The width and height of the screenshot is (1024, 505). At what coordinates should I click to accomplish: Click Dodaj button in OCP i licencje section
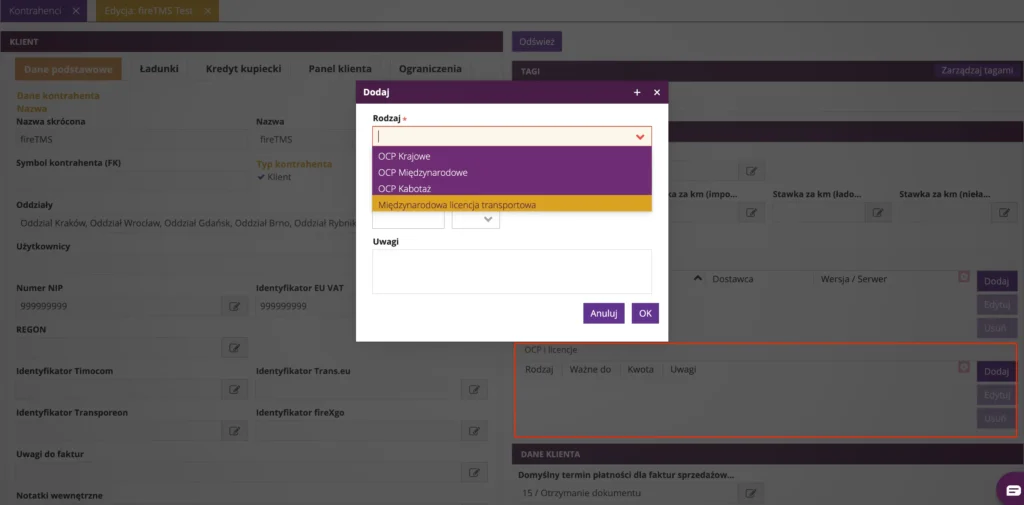[x=997, y=371]
